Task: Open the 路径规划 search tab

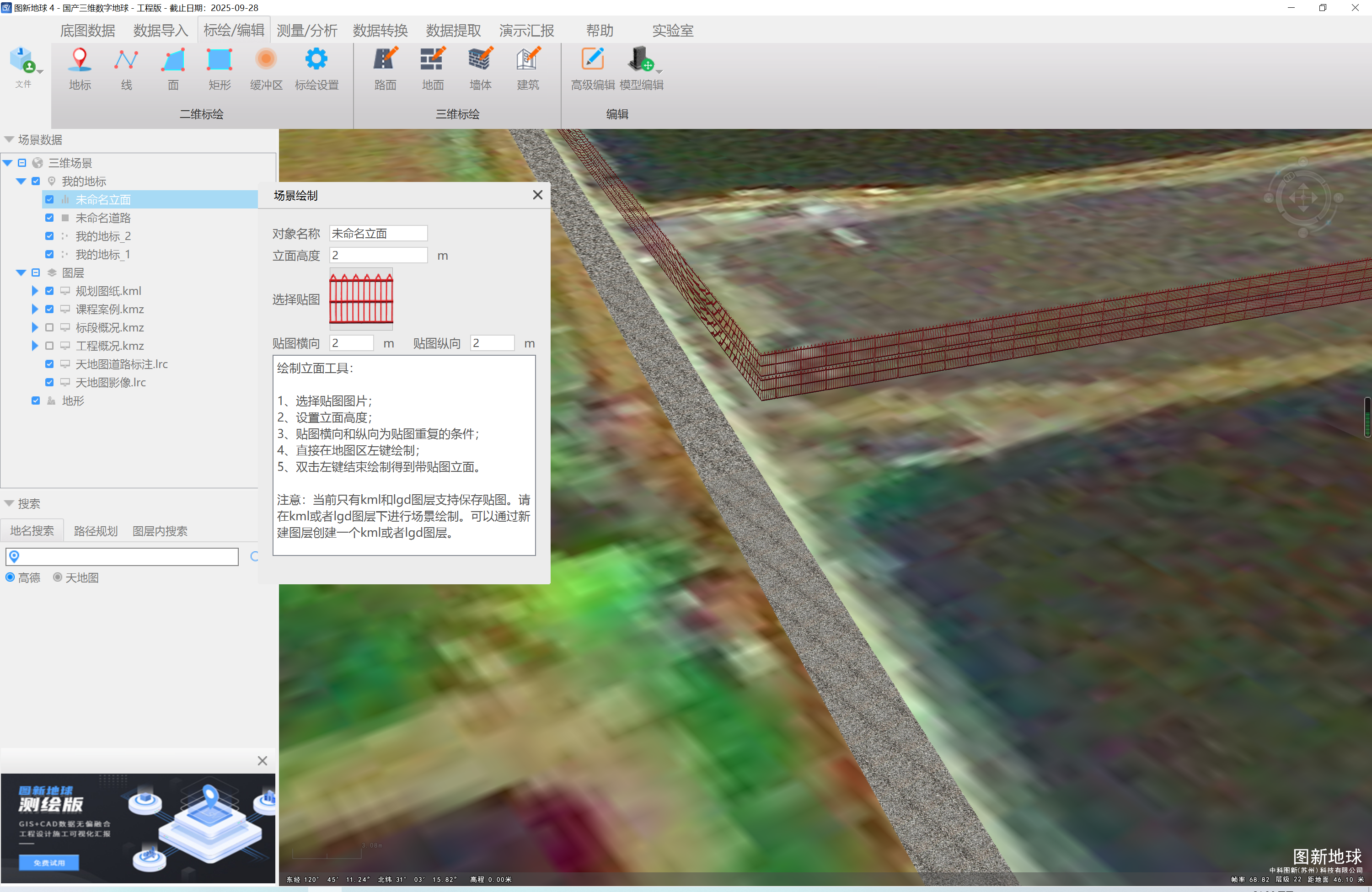Action: [x=96, y=531]
